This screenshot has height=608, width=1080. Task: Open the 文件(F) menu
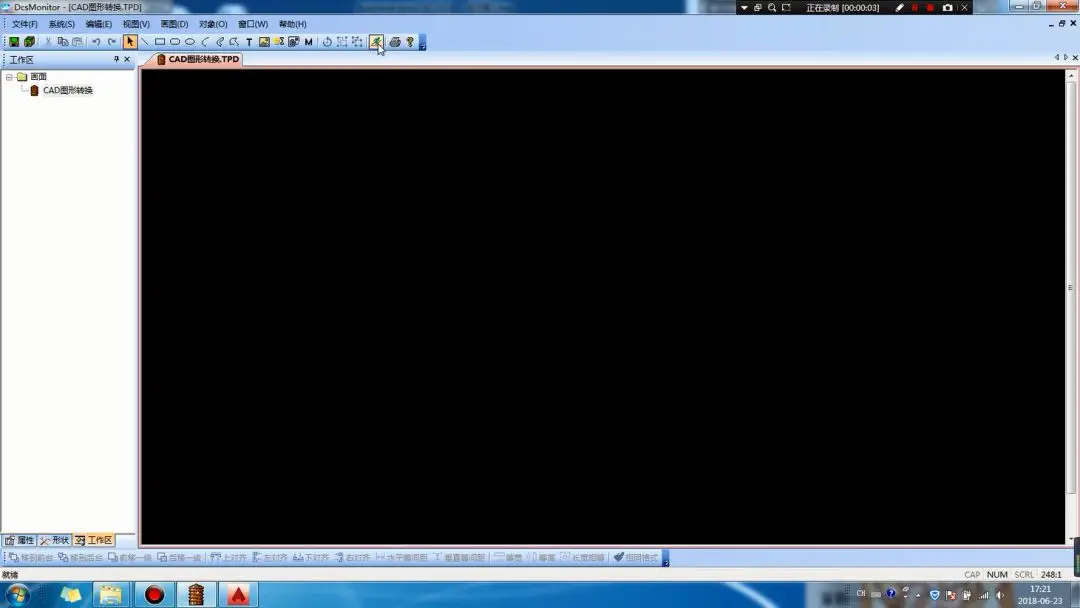24,24
